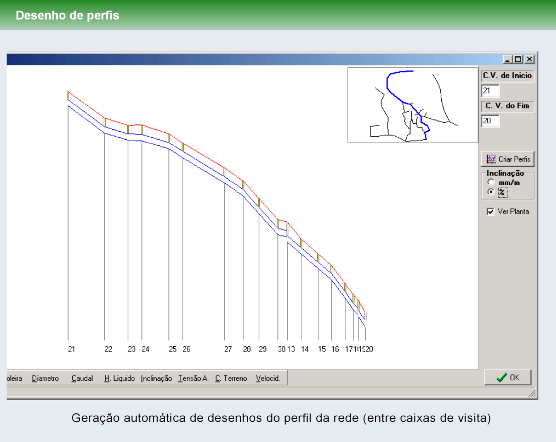The image size is (556, 442).
Task: Maximize the profile window
Action: click(518, 59)
